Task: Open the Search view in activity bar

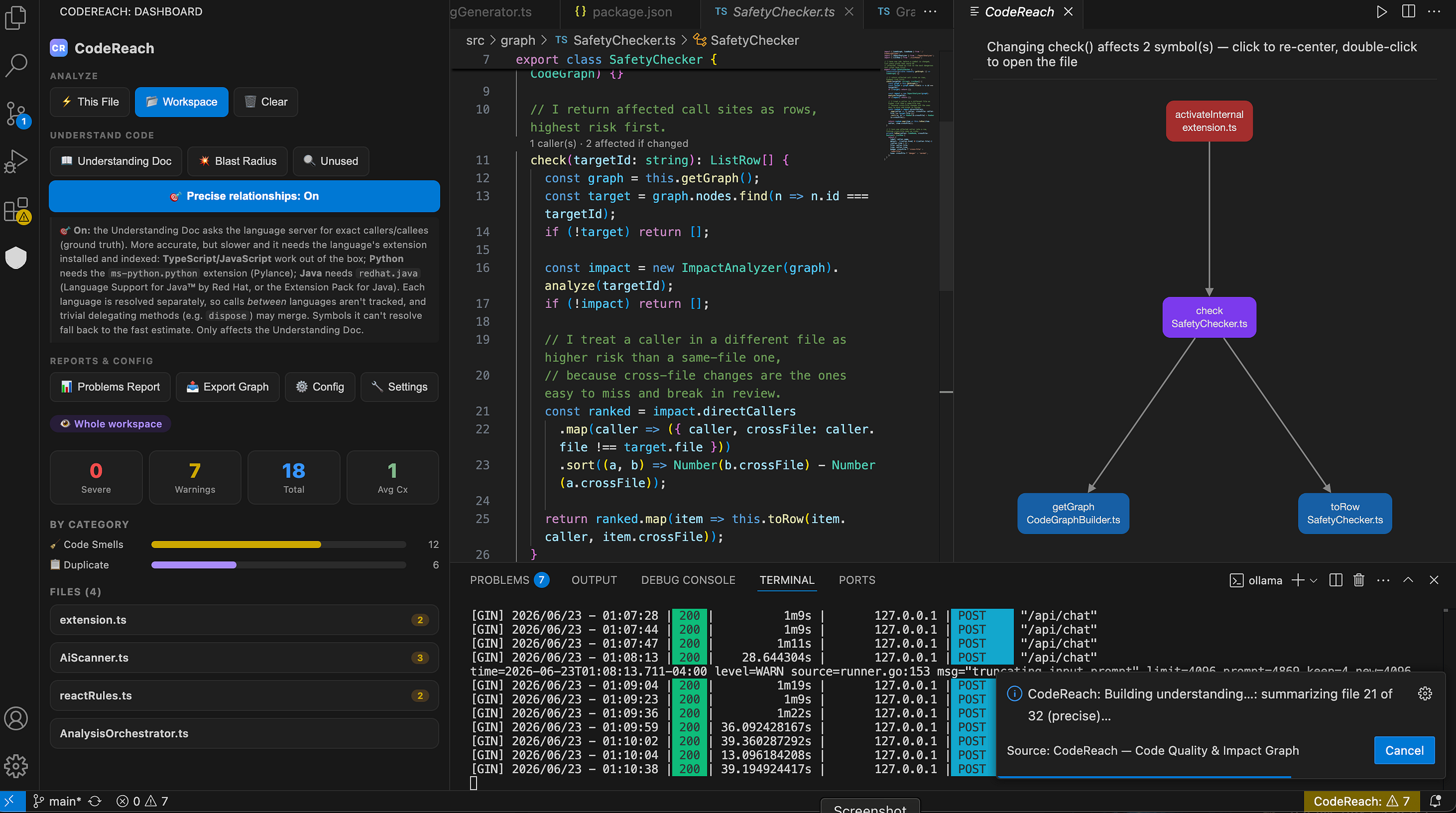Action: click(x=16, y=66)
